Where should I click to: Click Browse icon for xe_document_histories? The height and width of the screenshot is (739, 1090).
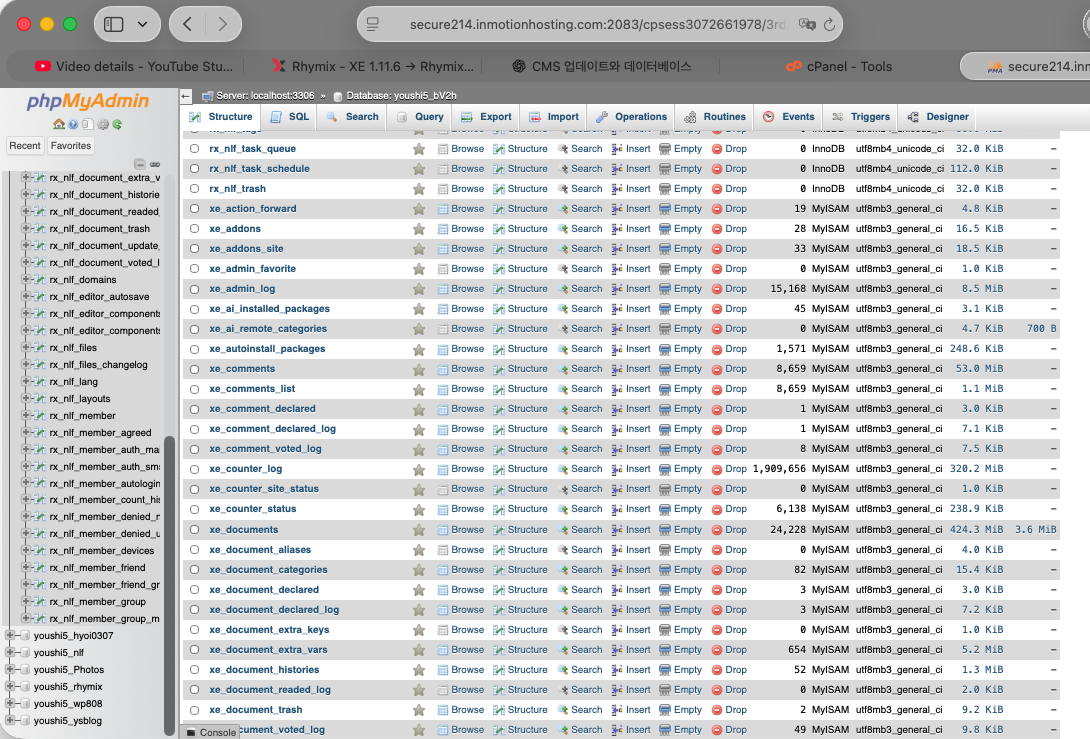pos(443,670)
